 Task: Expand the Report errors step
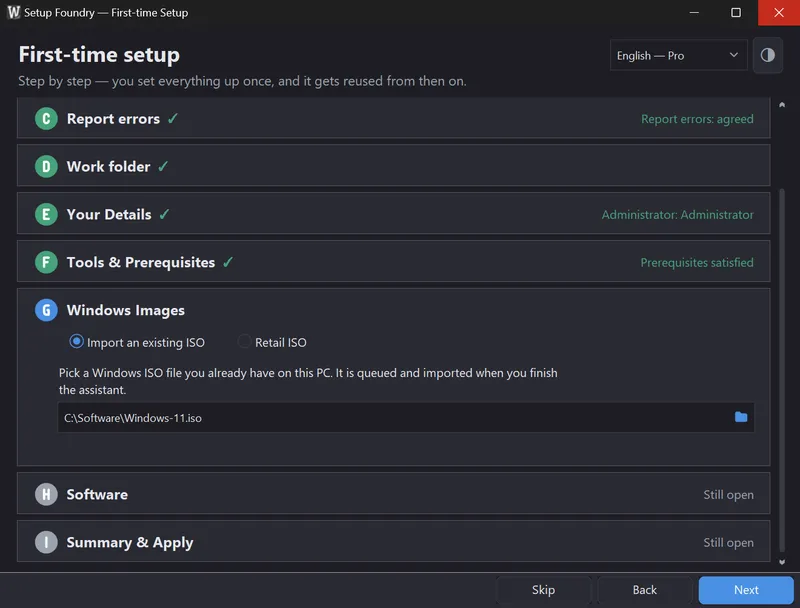click(393, 118)
